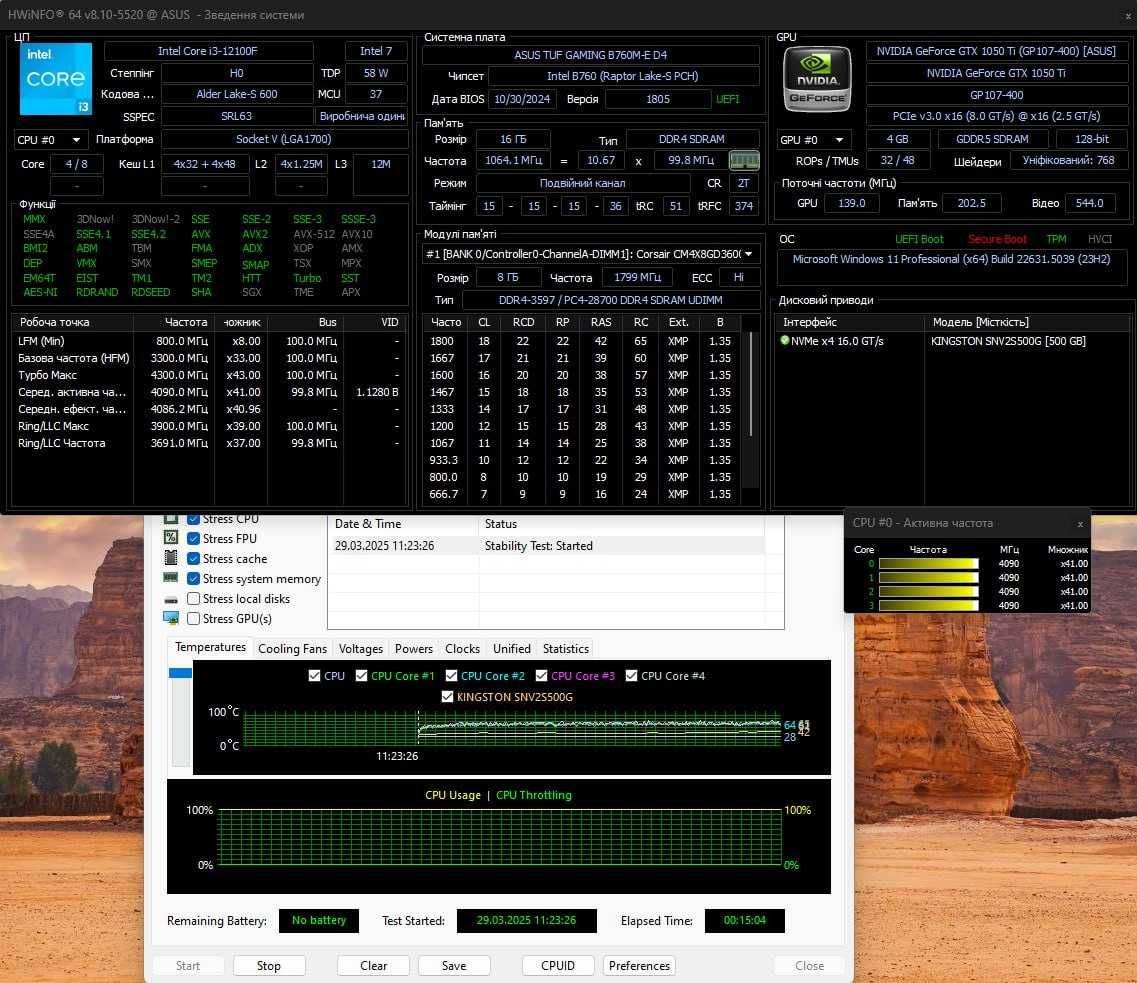Toggle CPU Core #2 graph checkbox

451,676
